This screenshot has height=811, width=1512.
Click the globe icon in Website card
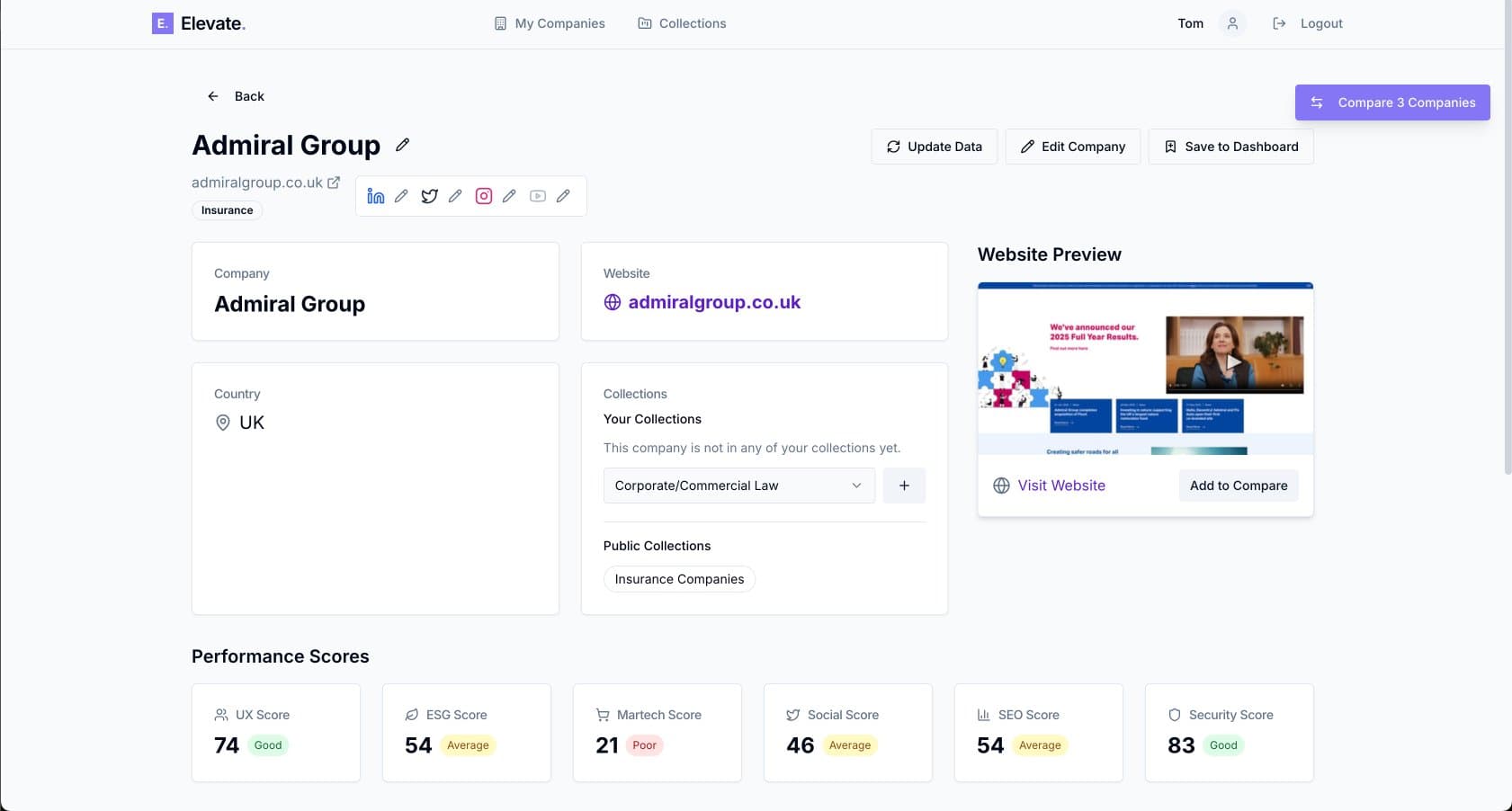613,302
